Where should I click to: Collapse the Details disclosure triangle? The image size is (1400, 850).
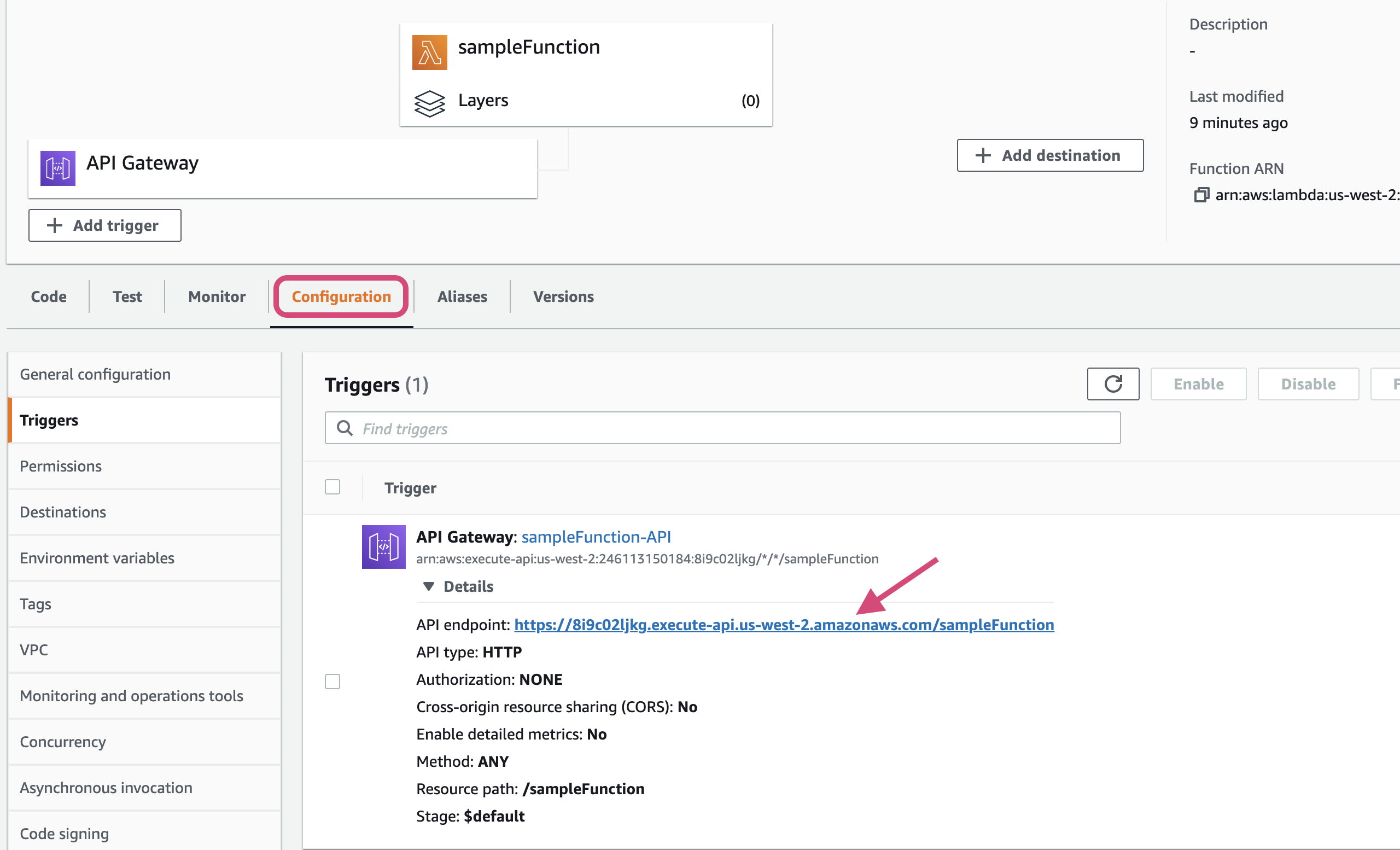point(429,586)
